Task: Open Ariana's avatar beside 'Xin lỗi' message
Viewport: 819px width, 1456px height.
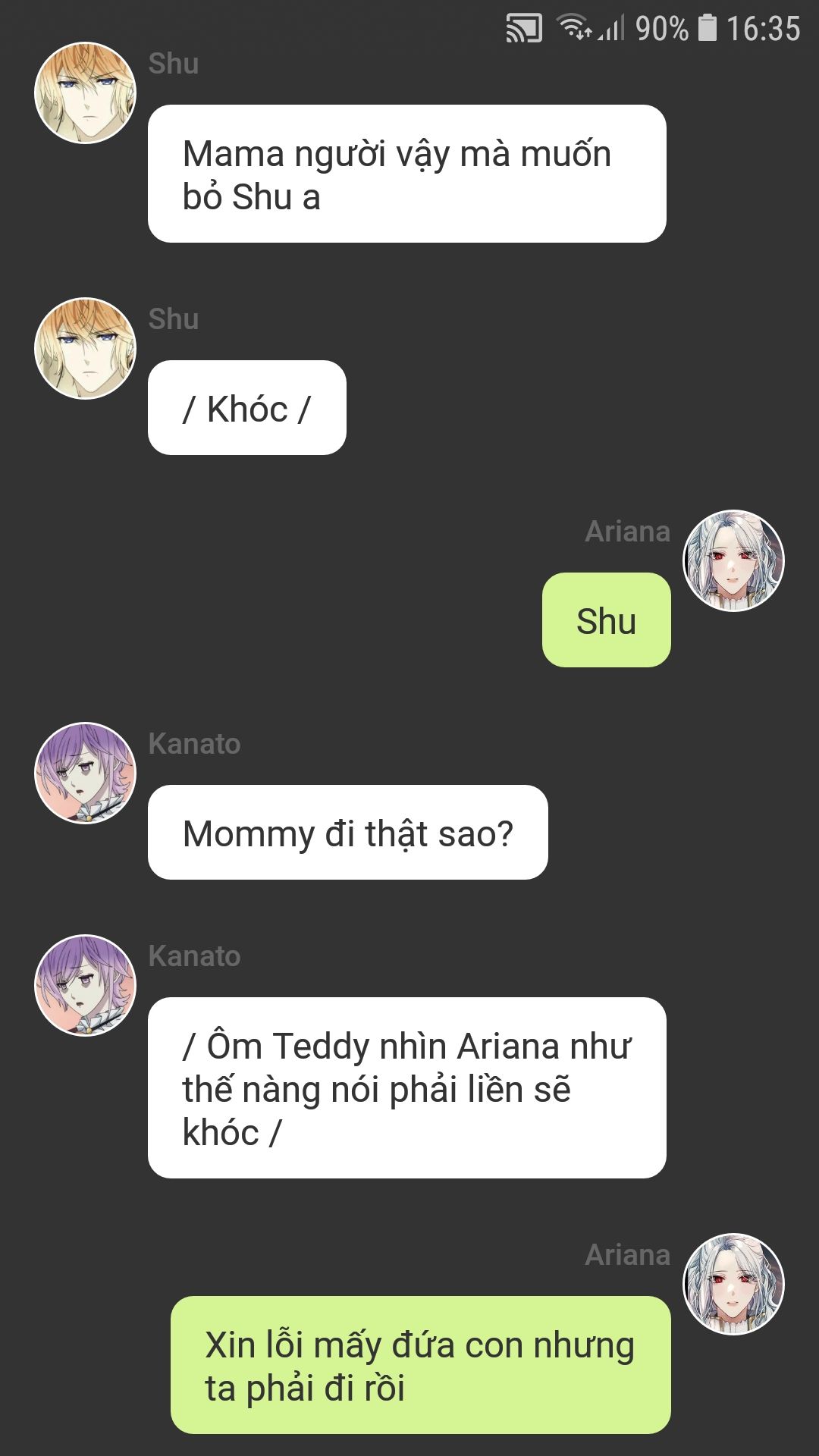Action: click(x=733, y=1284)
